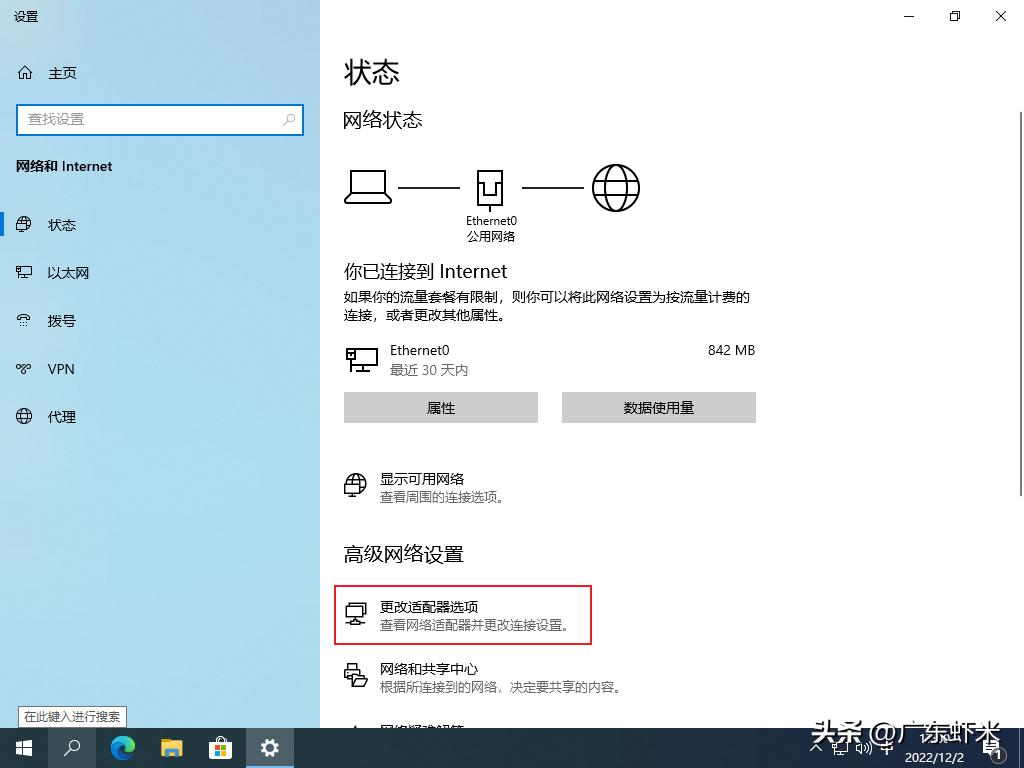The image size is (1024, 768).
Task: Switch to 状态 in the sidebar menu
Action: tap(62, 225)
